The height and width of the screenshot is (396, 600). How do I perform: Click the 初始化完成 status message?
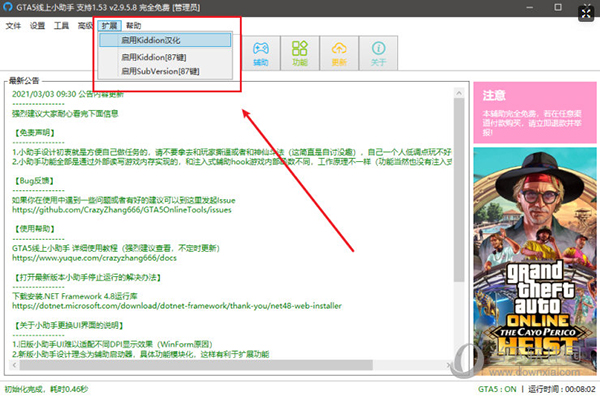pos(46,389)
